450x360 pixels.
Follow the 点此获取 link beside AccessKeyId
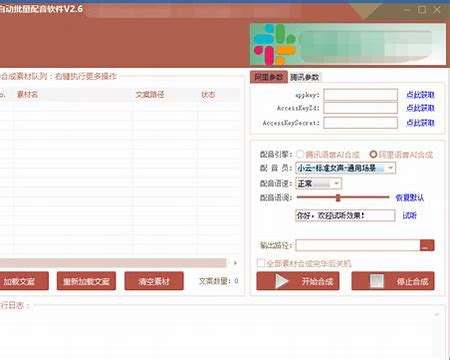[x=420, y=108]
